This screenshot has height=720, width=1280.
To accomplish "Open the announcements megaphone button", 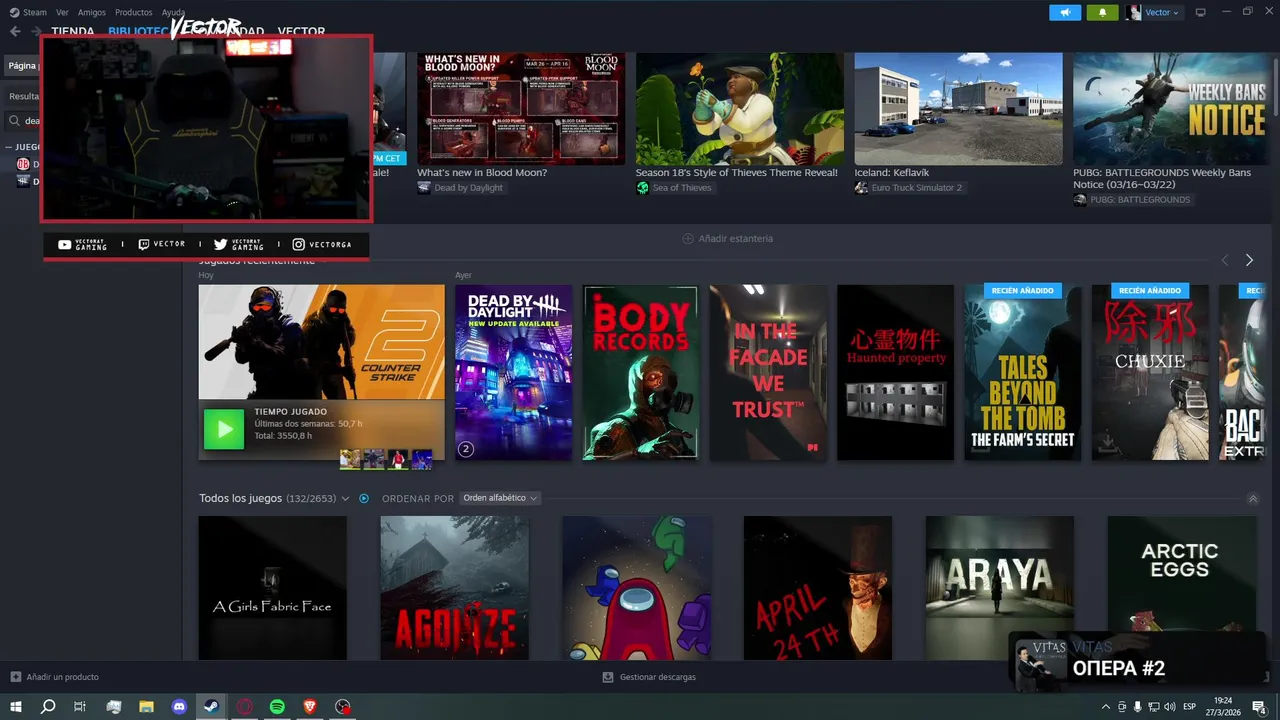I will point(1065,12).
